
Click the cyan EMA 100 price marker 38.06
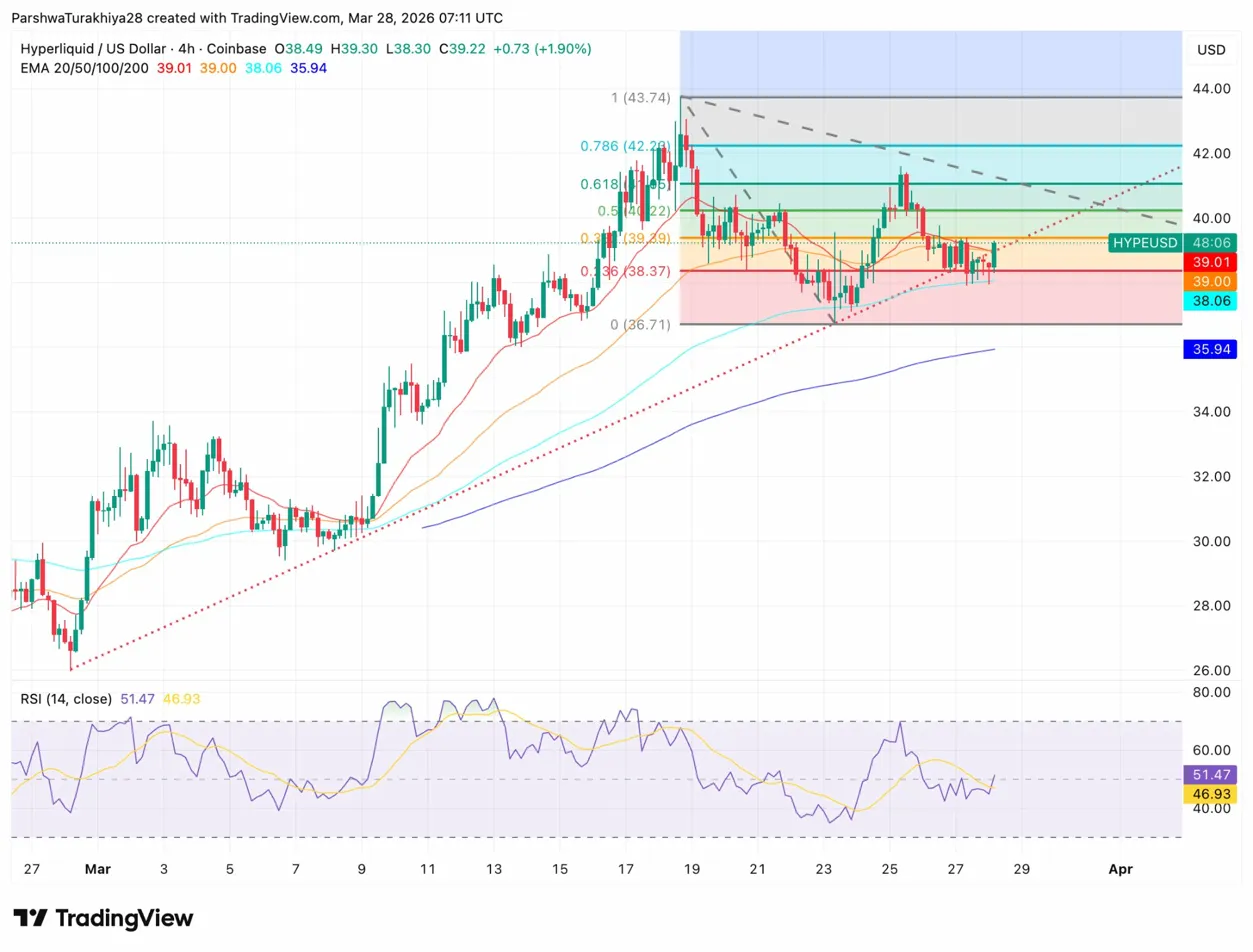pos(1211,301)
